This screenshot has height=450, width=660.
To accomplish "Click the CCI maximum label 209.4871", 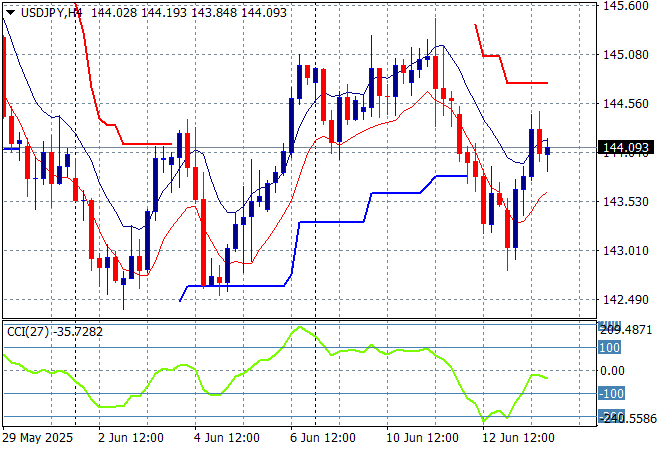I will click(x=625, y=330).
